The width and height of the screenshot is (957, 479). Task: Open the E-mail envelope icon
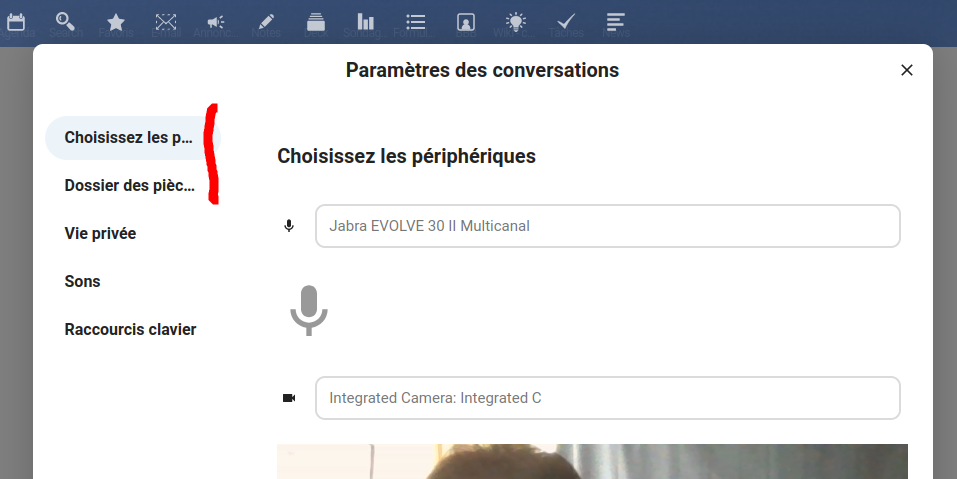pos(165,23)
